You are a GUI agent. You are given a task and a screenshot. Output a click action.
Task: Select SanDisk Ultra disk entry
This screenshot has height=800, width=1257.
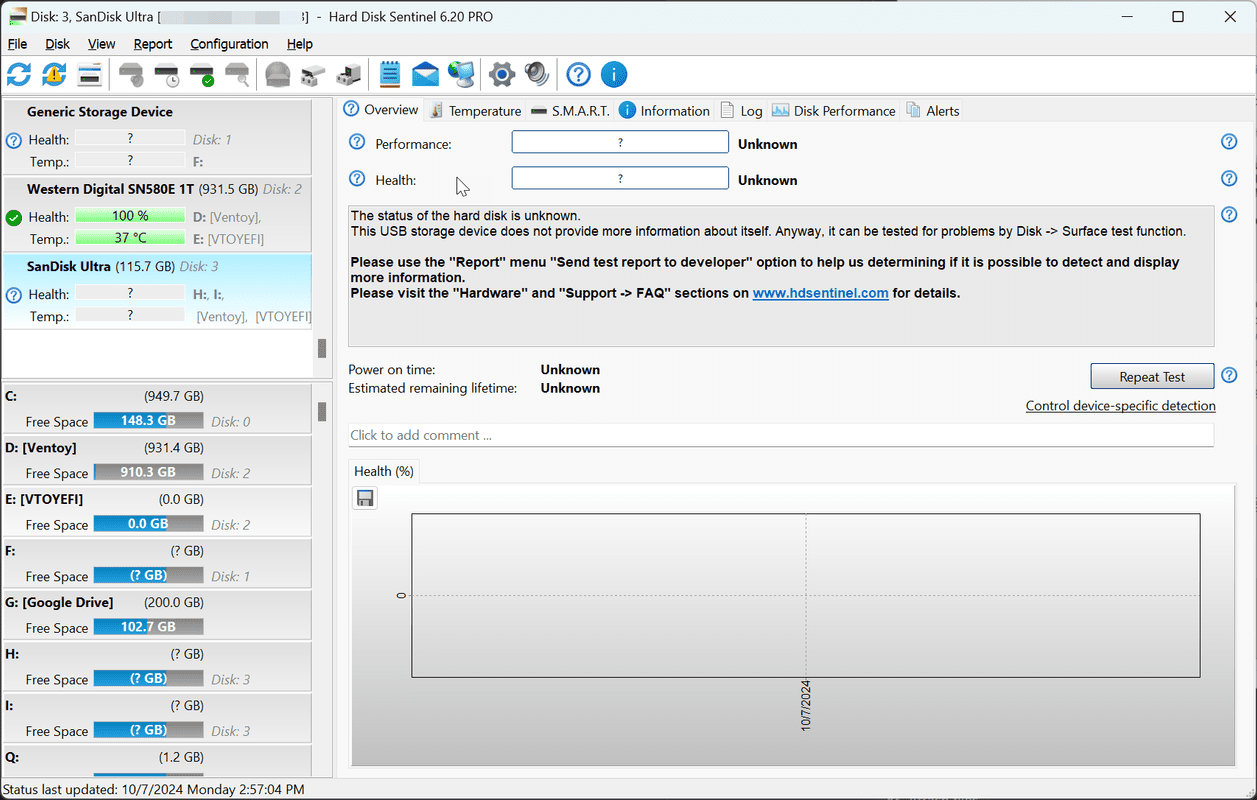157,291
